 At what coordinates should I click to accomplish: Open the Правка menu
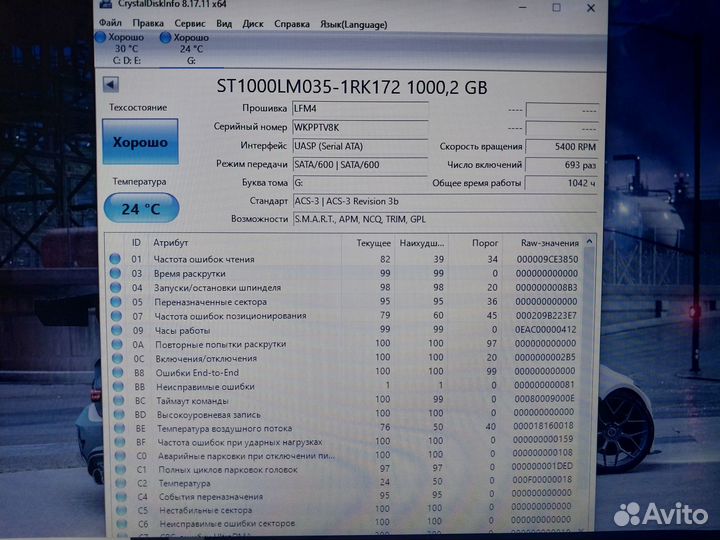tap(148, 23)
